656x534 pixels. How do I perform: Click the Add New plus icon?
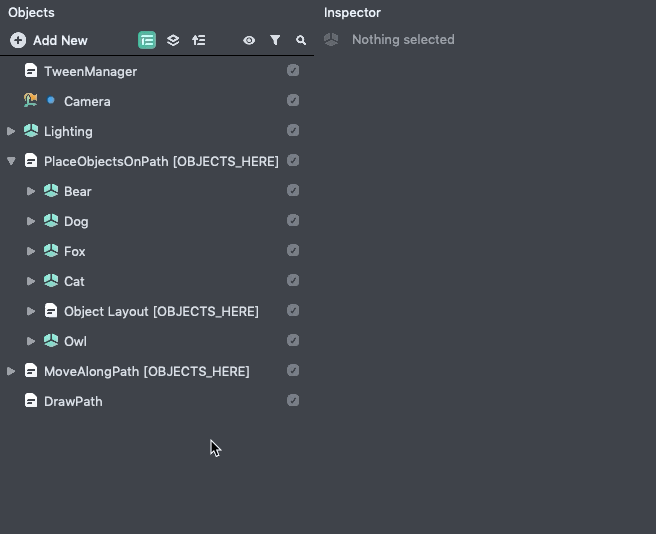coord(18,41)
